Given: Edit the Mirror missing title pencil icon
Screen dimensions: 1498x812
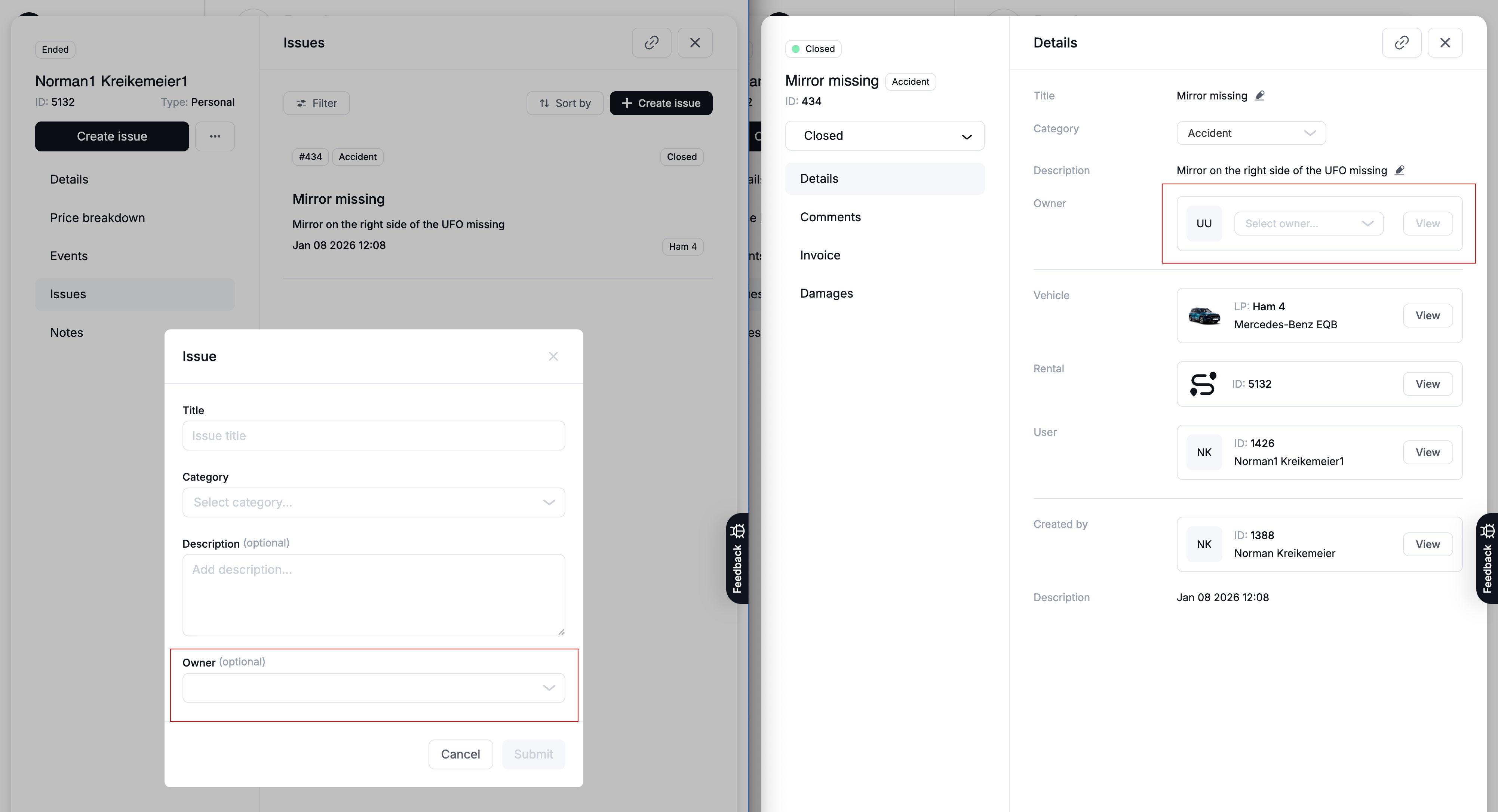Looking at the screenshot, I should click(1259, 96).
